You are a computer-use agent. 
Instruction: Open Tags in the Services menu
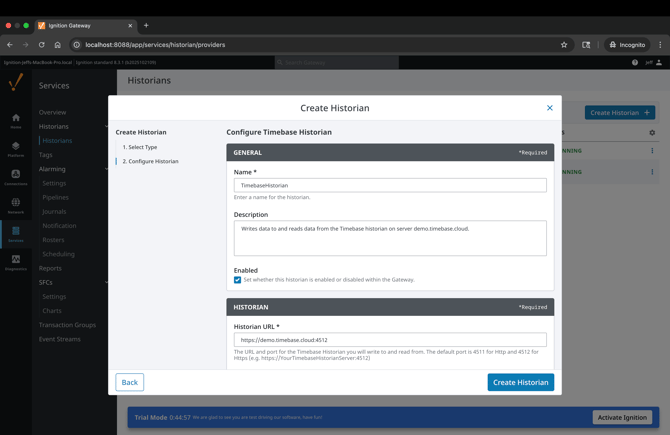[46, 155]
